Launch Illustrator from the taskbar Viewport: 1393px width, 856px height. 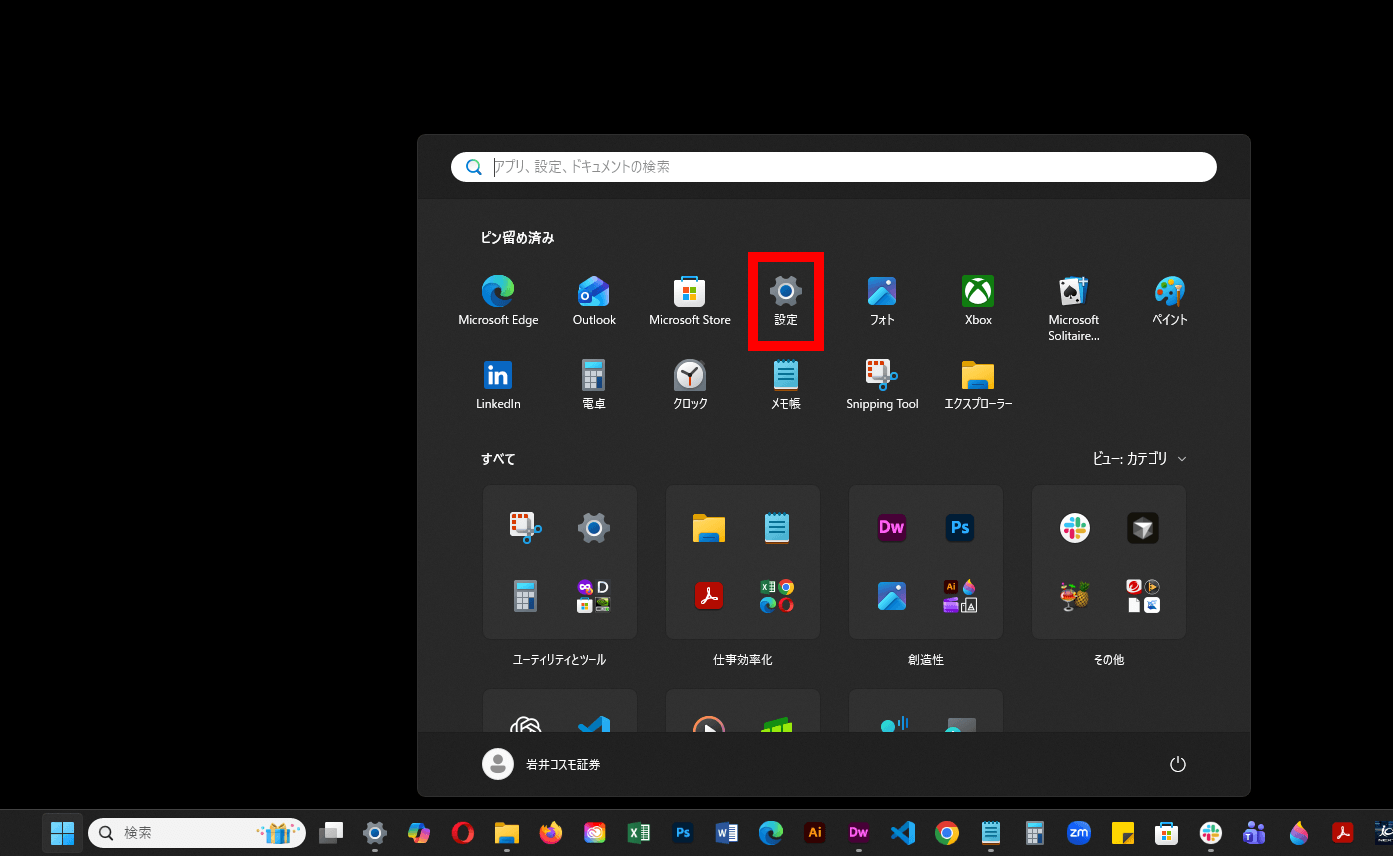815,833
